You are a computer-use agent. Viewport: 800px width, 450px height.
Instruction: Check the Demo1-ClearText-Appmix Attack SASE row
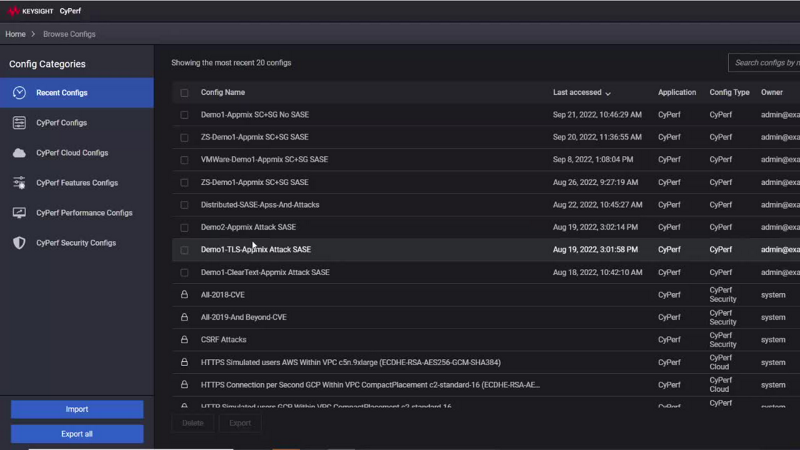184,273
